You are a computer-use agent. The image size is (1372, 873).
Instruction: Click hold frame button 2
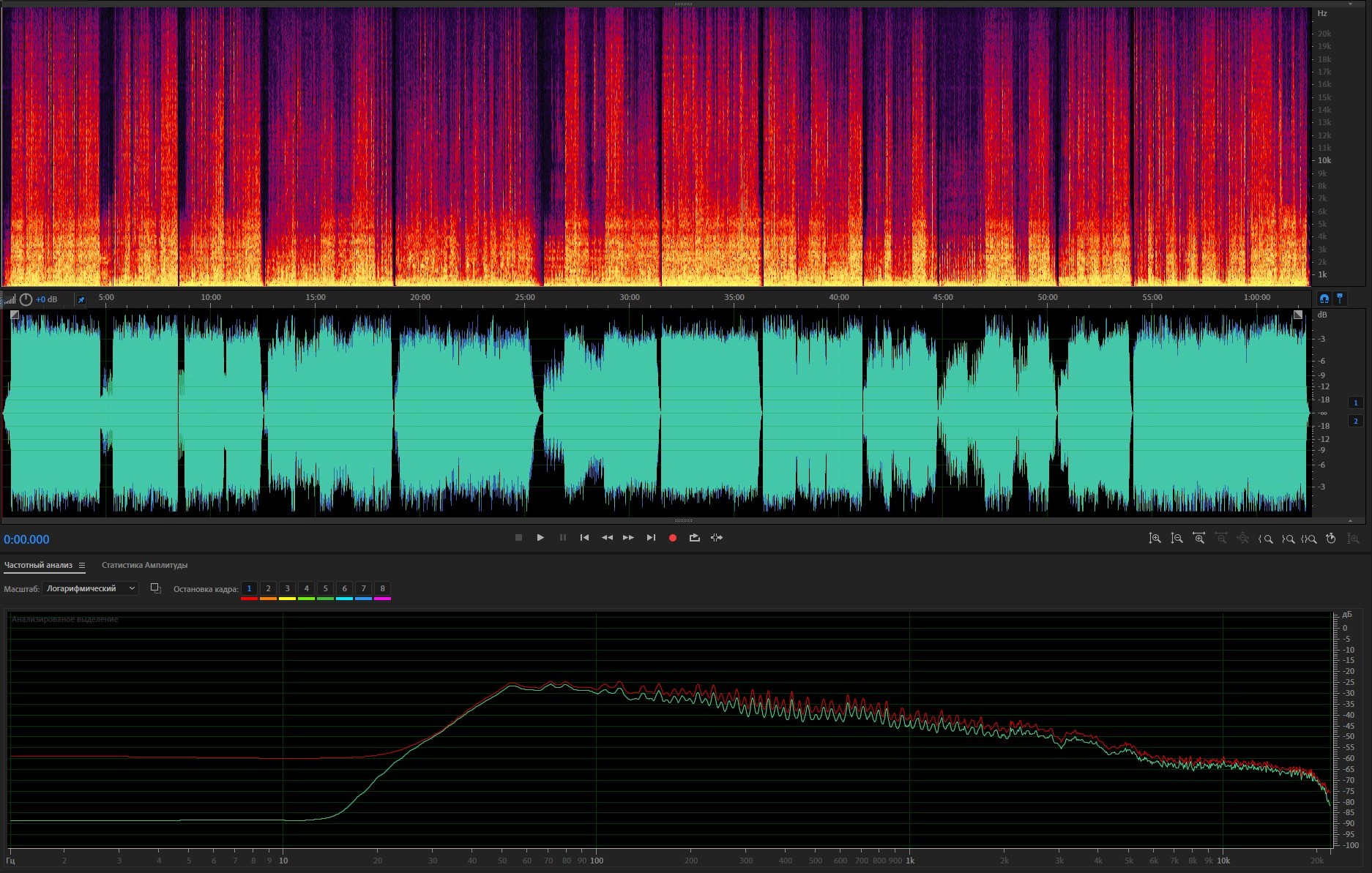pos(268,588)
